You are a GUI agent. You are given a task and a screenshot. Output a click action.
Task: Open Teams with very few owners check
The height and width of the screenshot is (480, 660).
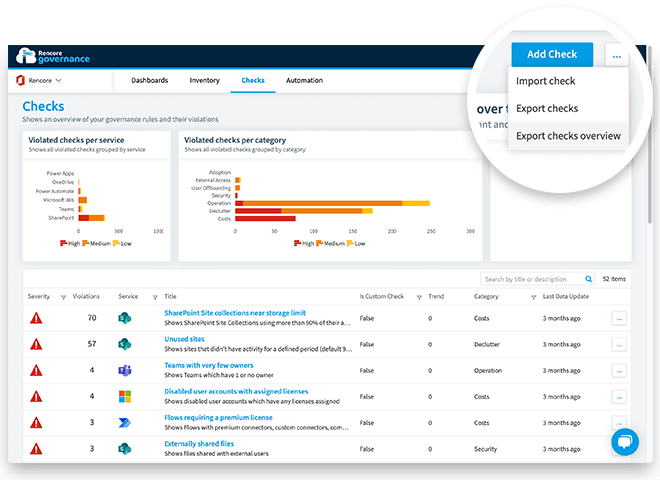click(x=209, y=365)
